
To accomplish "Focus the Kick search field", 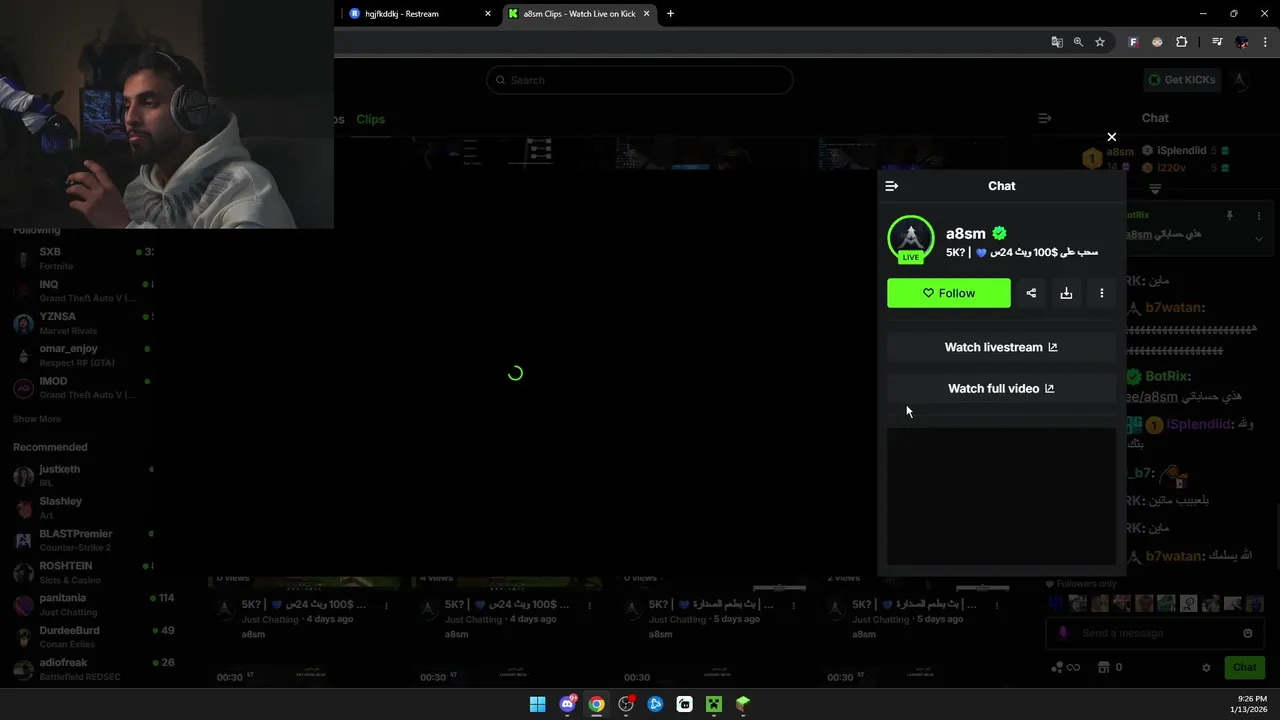I will coord(640,80).
